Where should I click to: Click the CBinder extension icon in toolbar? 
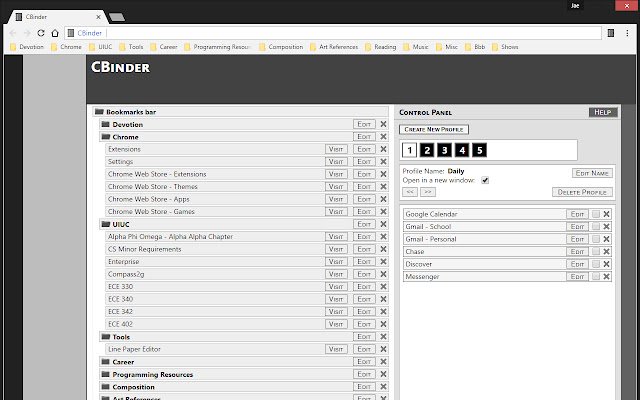[611, 33]
